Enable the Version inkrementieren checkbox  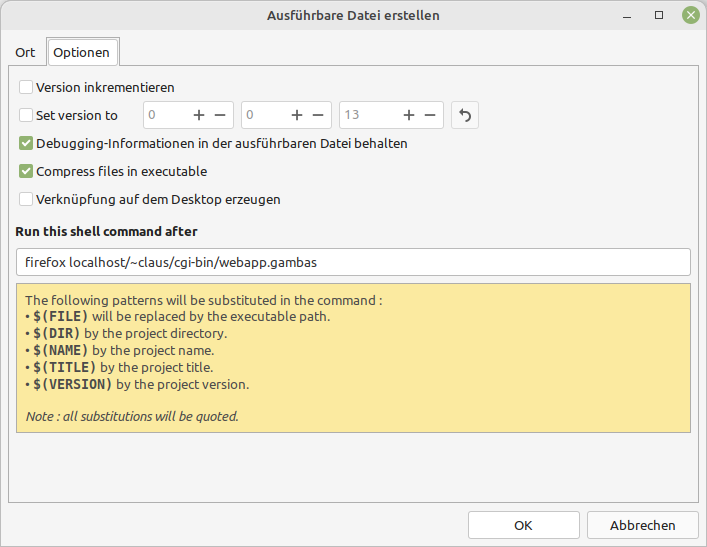[27, 87]
